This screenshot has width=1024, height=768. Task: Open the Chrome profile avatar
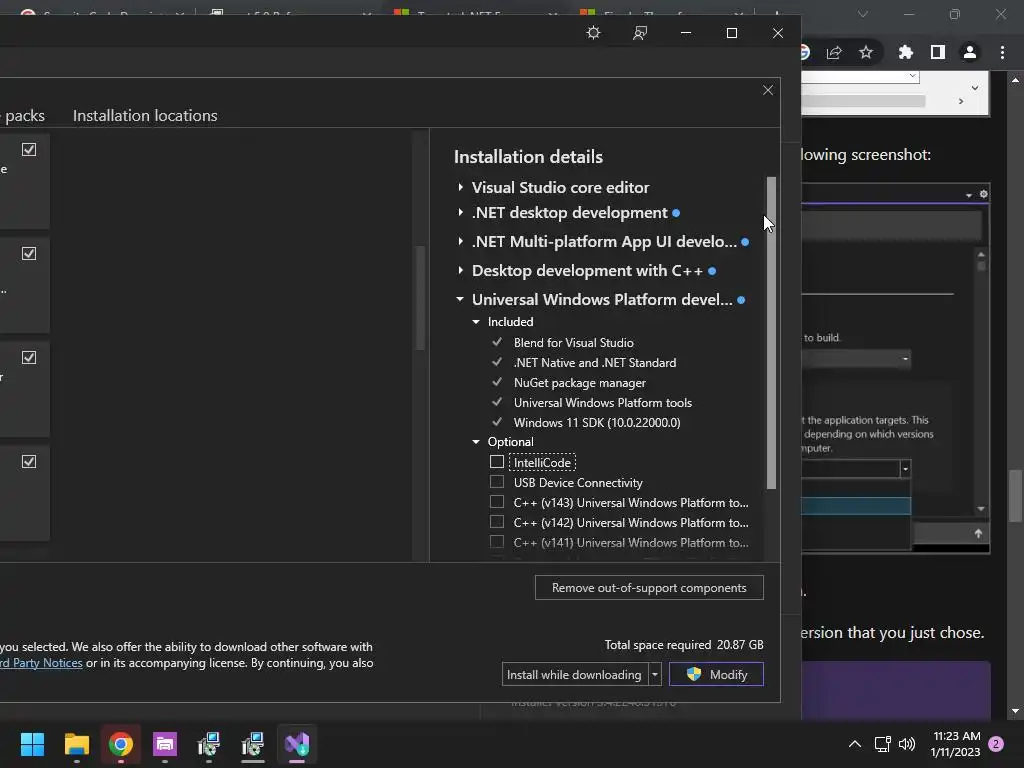(970, 52)
